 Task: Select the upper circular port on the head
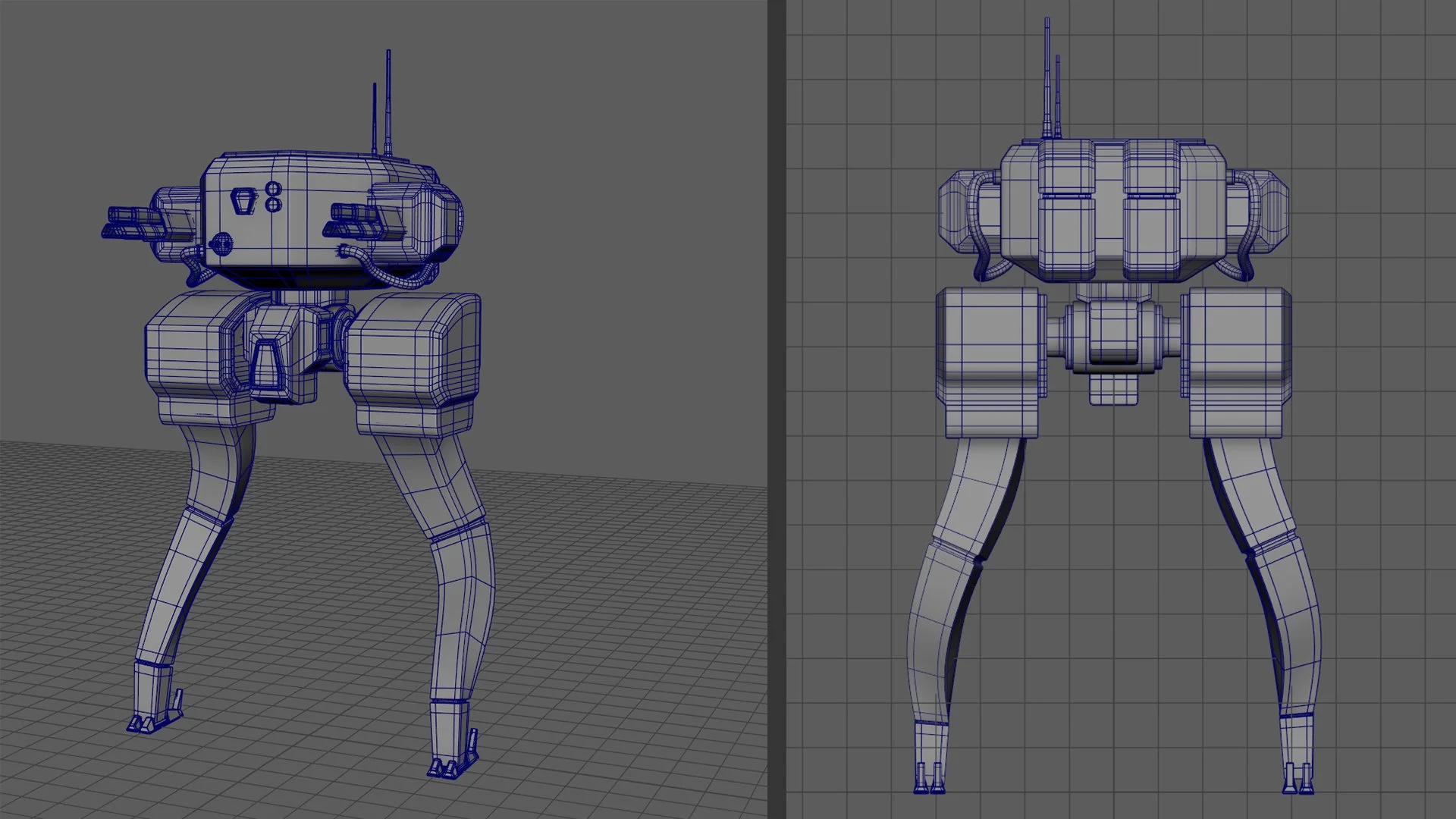pos(275,189)
